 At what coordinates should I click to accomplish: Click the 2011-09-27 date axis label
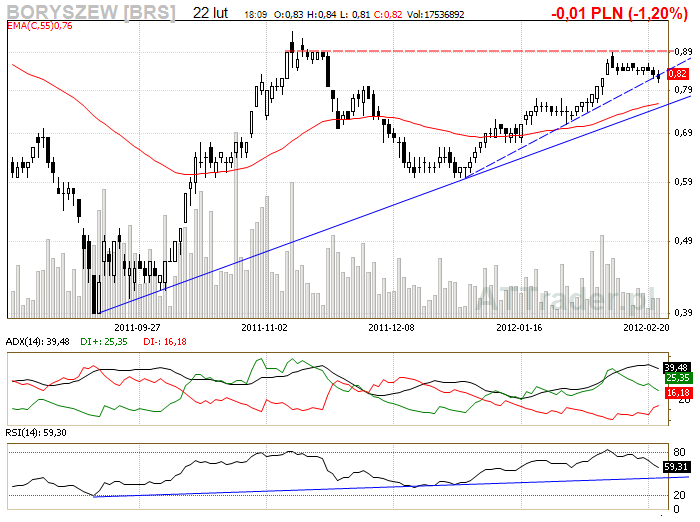coord(137,328)
